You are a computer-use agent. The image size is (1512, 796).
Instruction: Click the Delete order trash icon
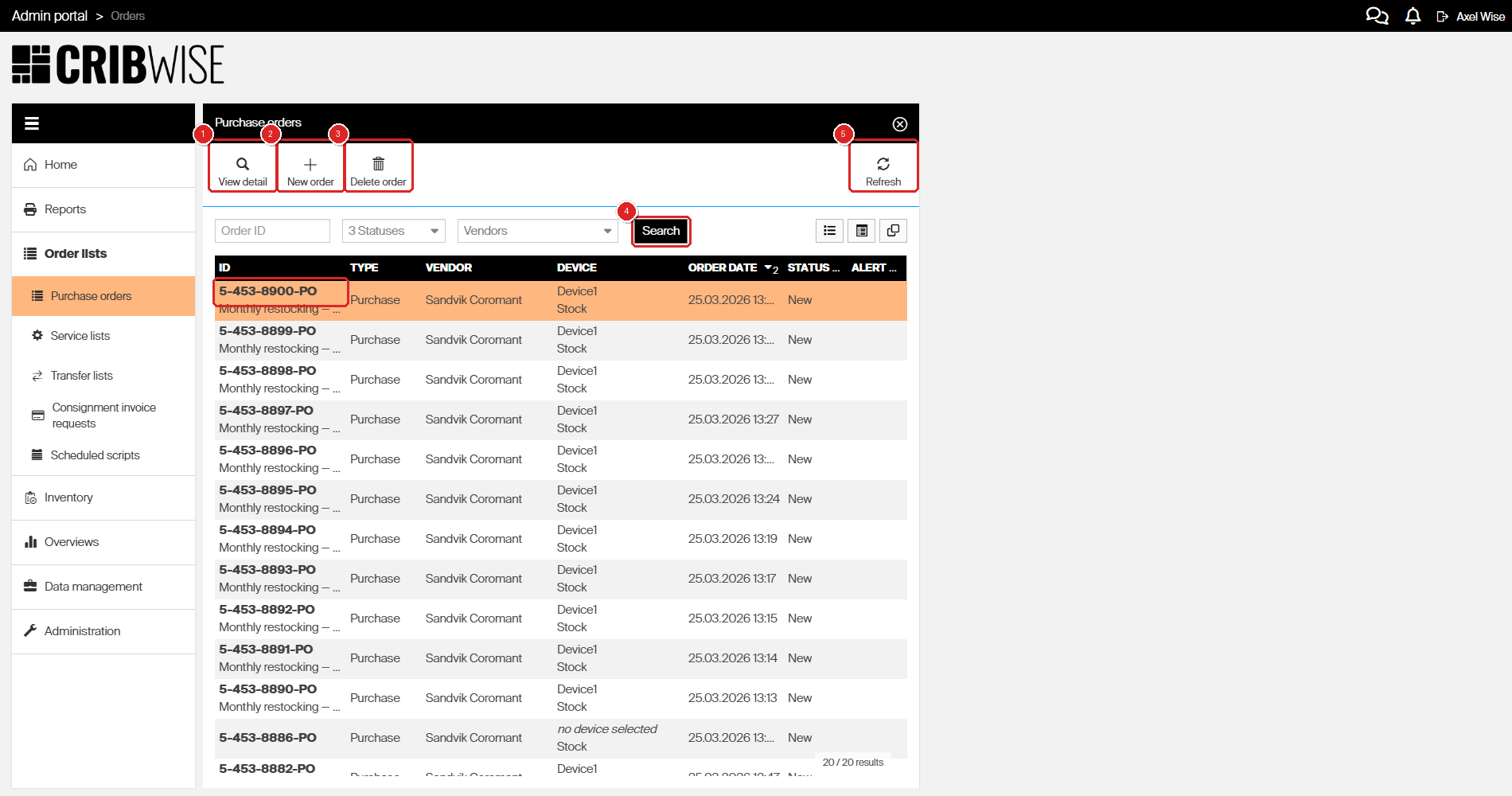tap(379, 164)
